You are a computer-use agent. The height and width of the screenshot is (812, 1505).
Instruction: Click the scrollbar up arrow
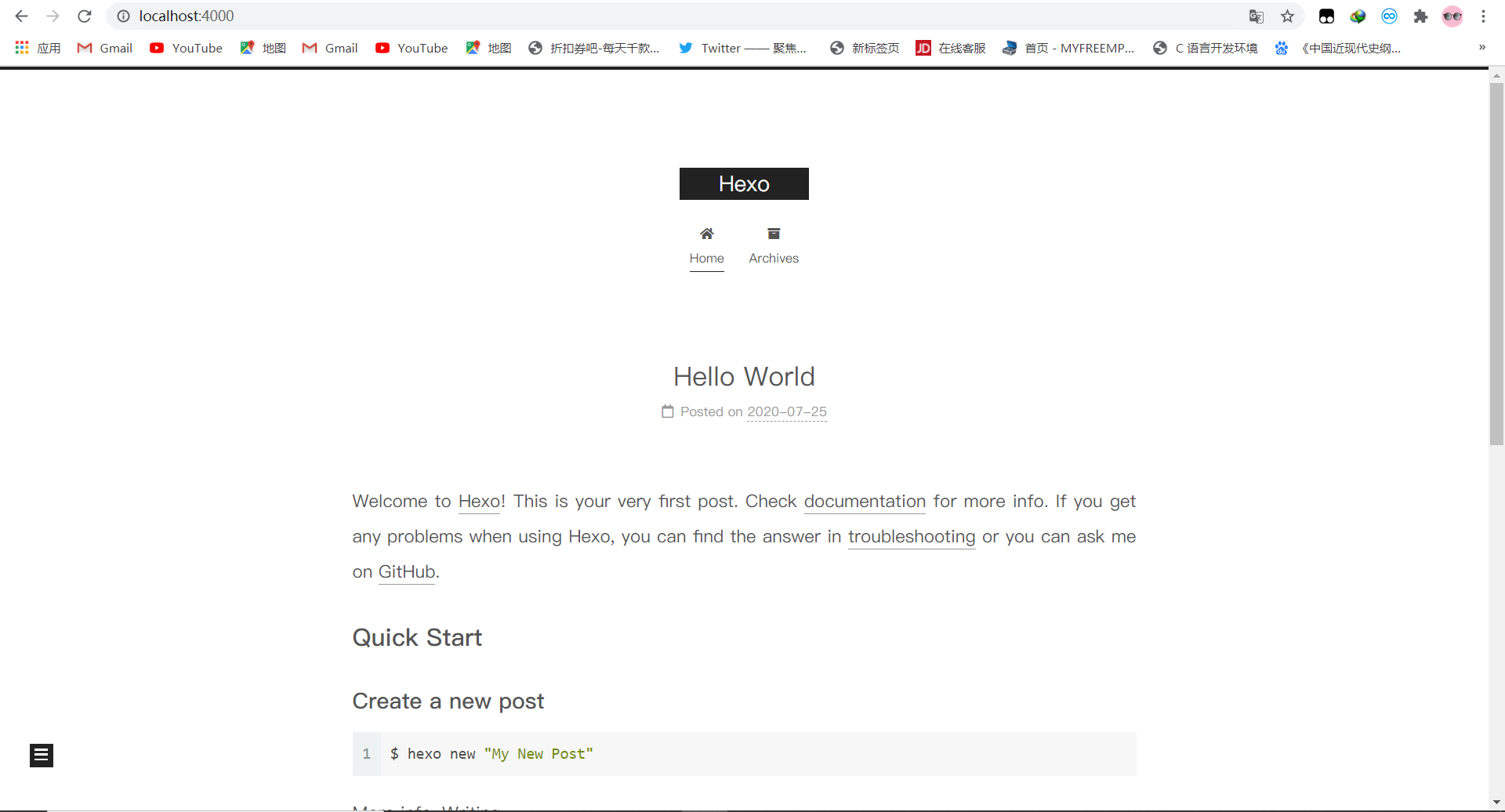[x=1496, y=76]
